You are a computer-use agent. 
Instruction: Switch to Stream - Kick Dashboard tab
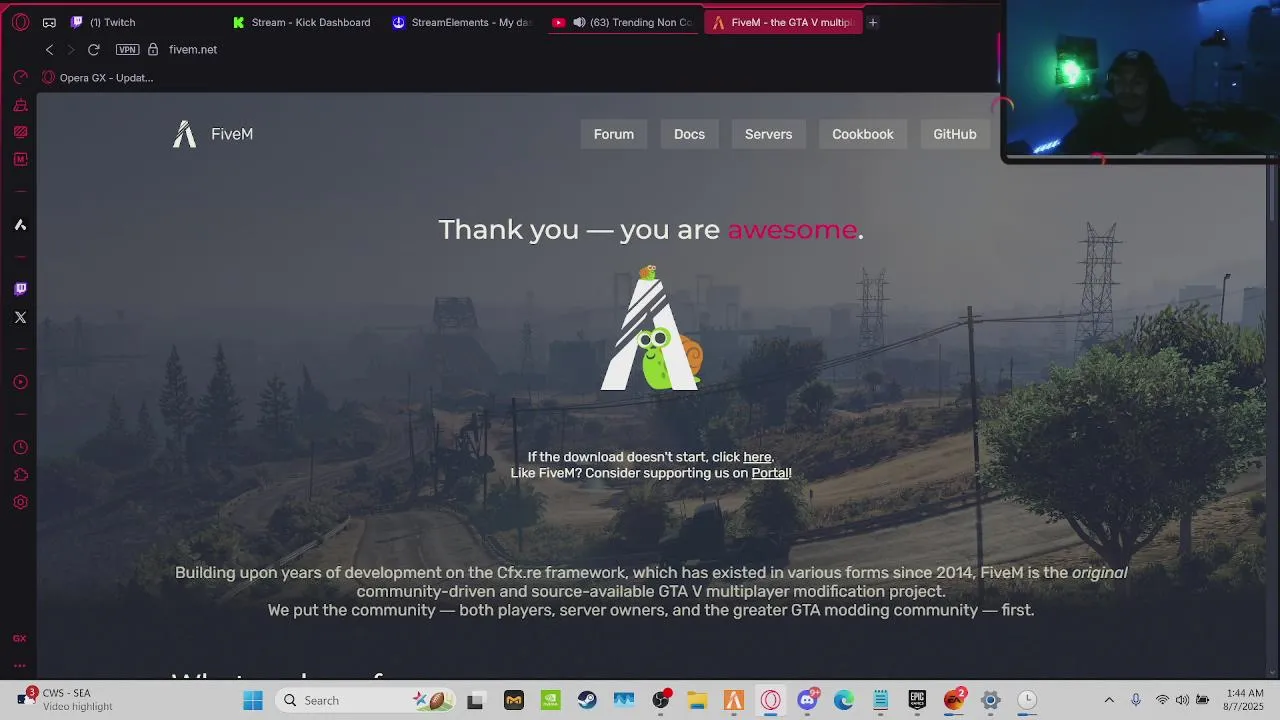tap(303, 22)
